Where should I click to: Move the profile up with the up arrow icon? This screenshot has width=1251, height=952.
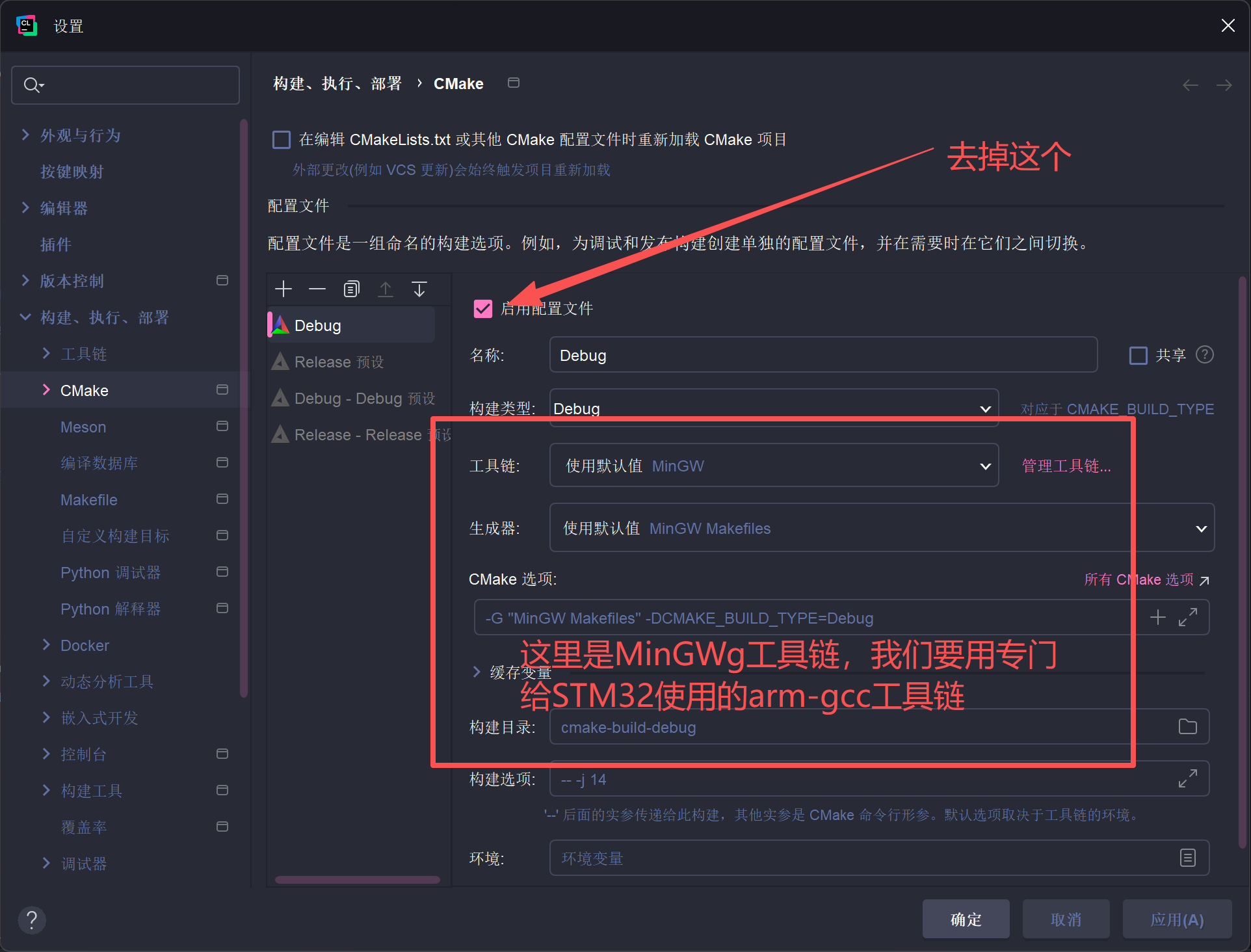(386, 289)
